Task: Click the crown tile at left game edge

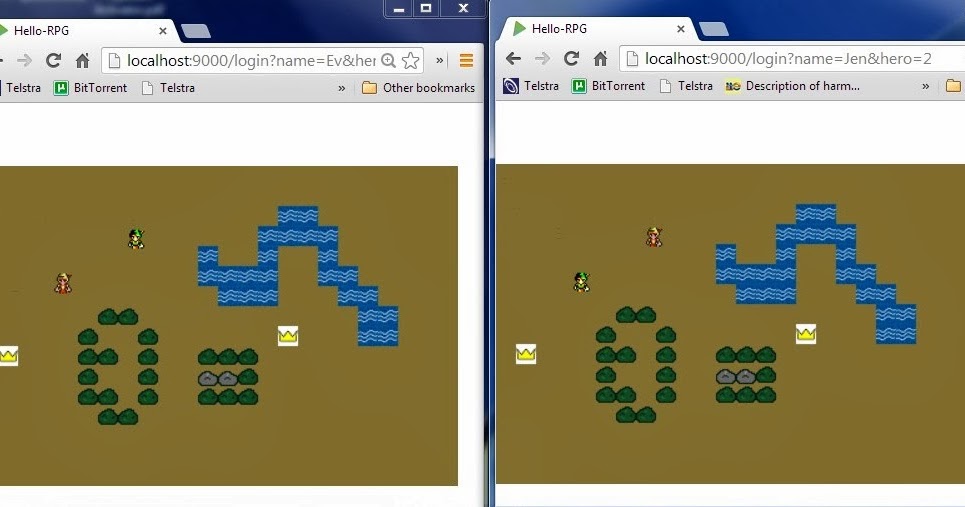Action: coord(9,356)
